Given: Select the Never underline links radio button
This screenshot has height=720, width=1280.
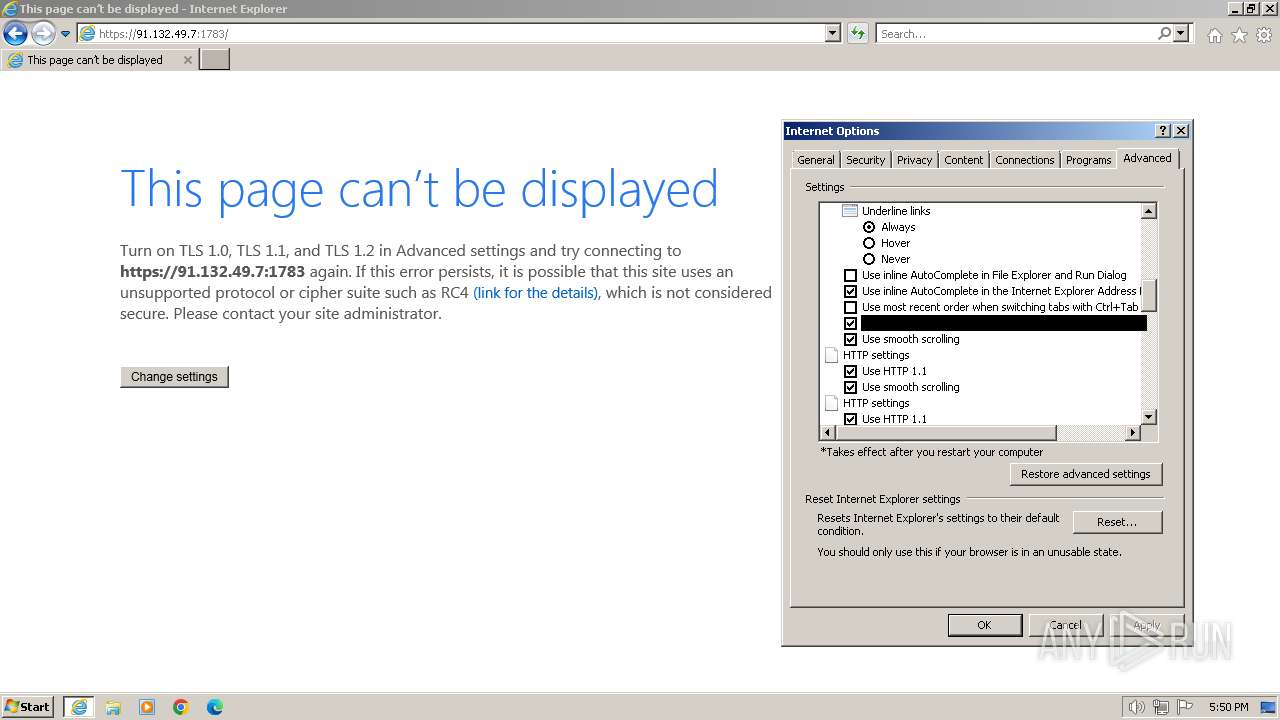Looking at the screenshot, I should coord(869,259).
